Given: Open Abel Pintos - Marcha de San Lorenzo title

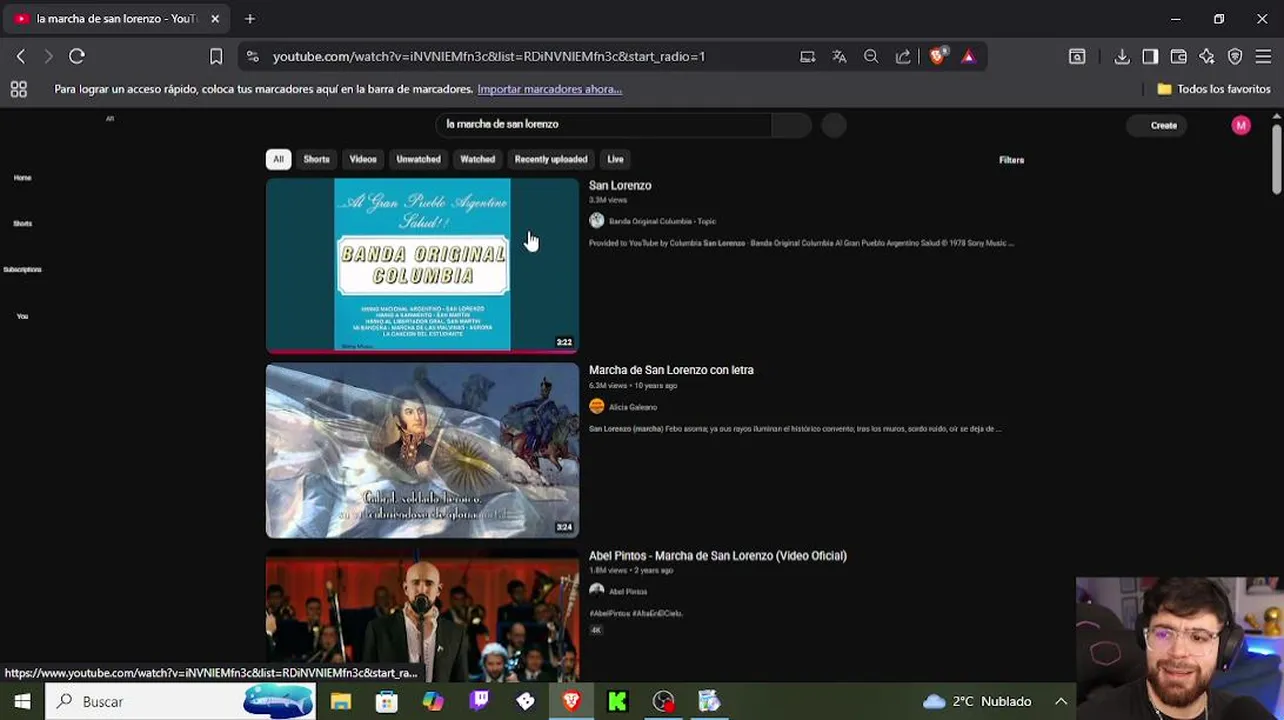Looking at the screenshot, I should coord(717,556).
